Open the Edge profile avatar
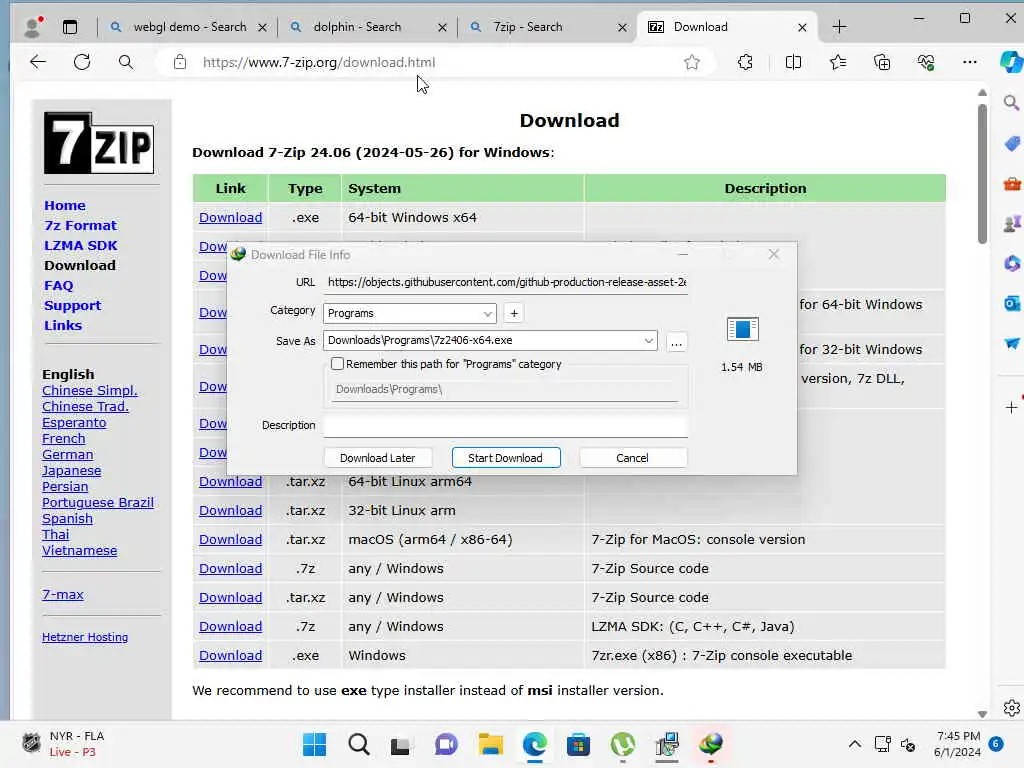1024x768 pixels. pos(32,27)
